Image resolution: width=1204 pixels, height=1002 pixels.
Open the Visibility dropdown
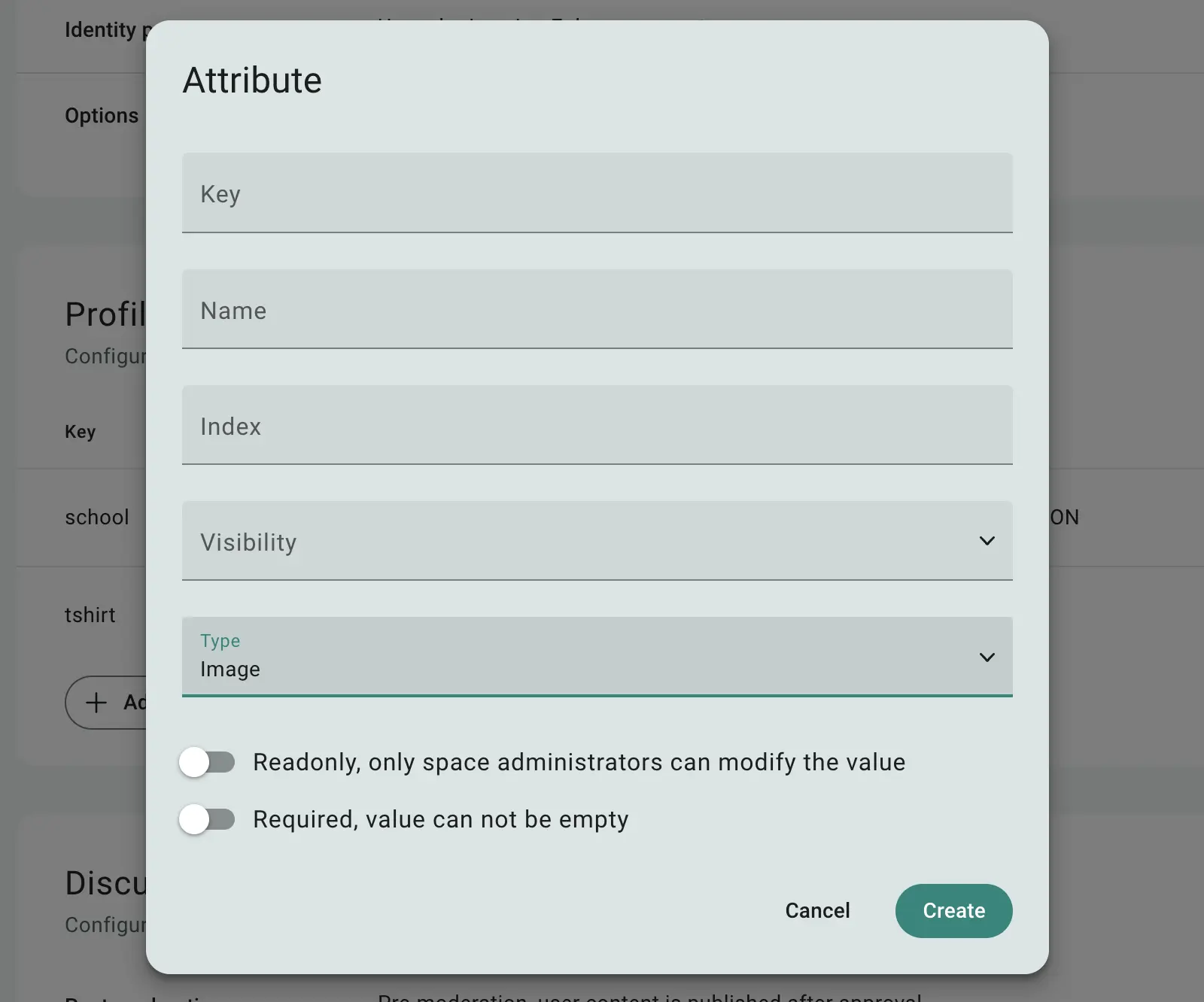click(x=587, y=542)
